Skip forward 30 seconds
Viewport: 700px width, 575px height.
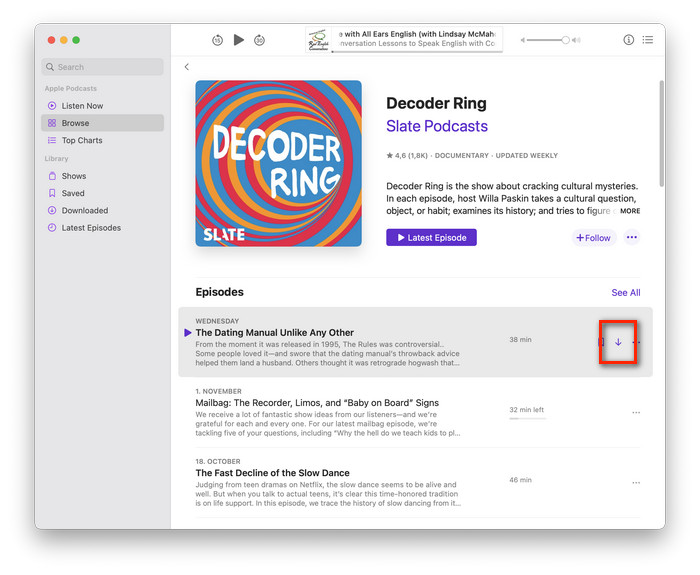pos(259,40)
